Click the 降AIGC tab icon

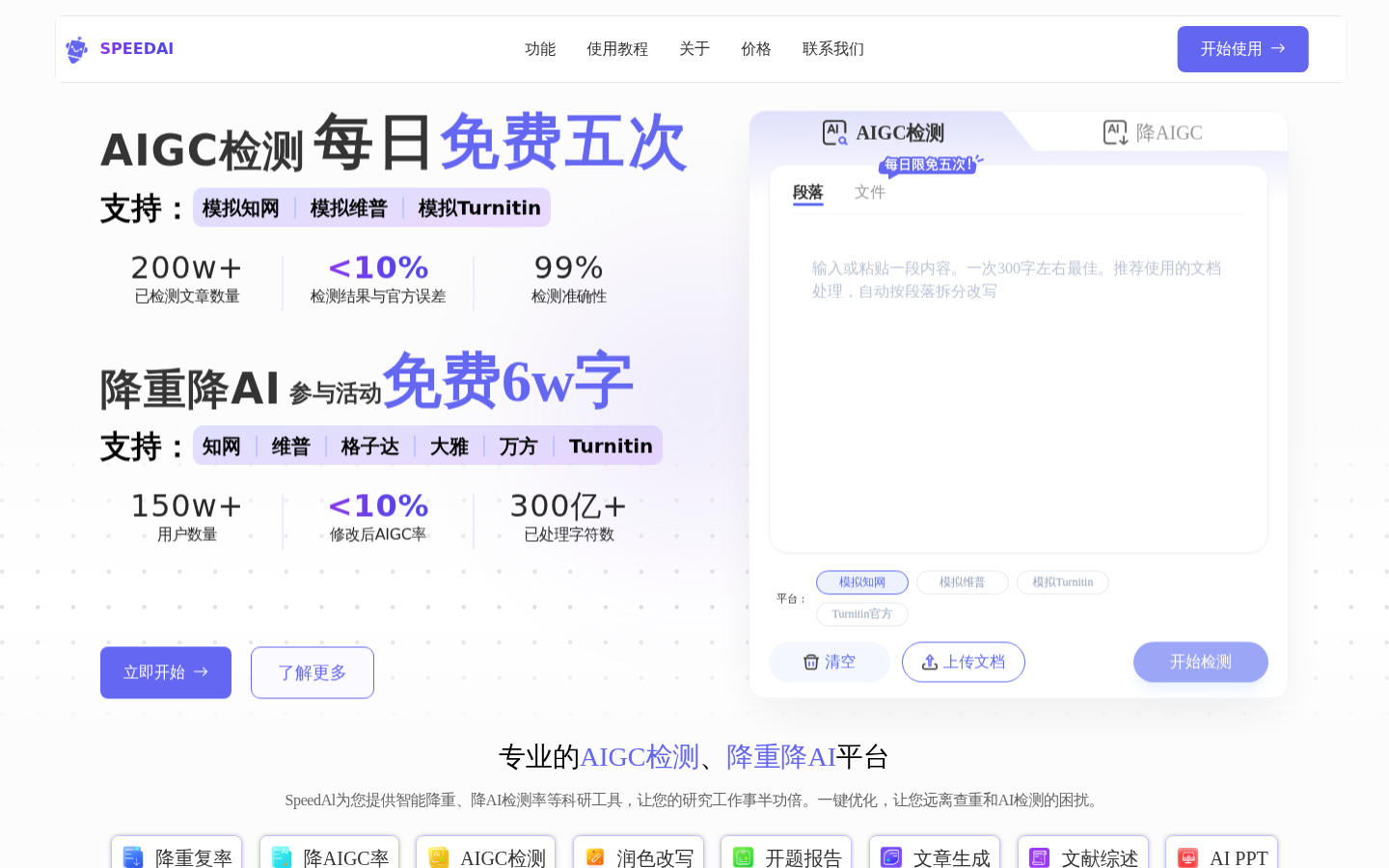pyautogui.click(x=1115, y=133)
